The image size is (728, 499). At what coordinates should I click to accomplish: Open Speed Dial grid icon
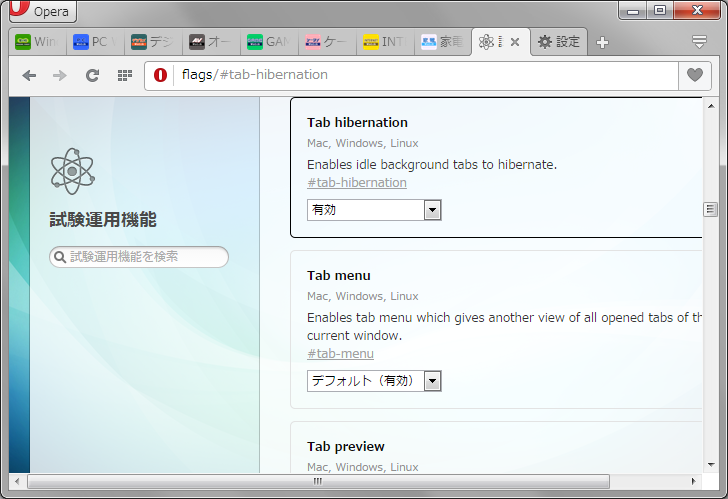coord(124,75)
